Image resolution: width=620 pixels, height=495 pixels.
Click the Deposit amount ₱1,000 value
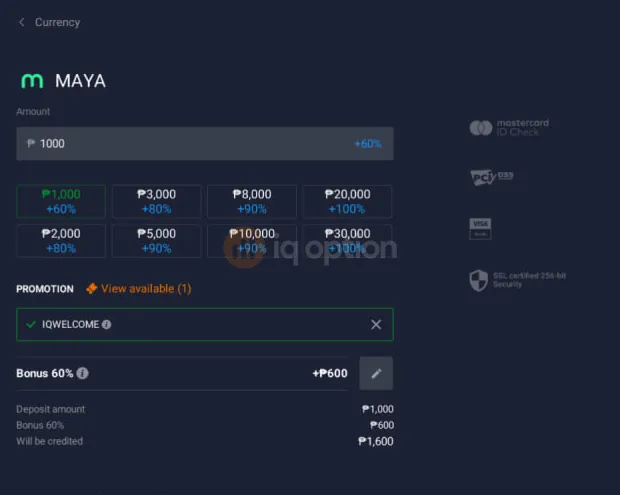coord(378,409)
